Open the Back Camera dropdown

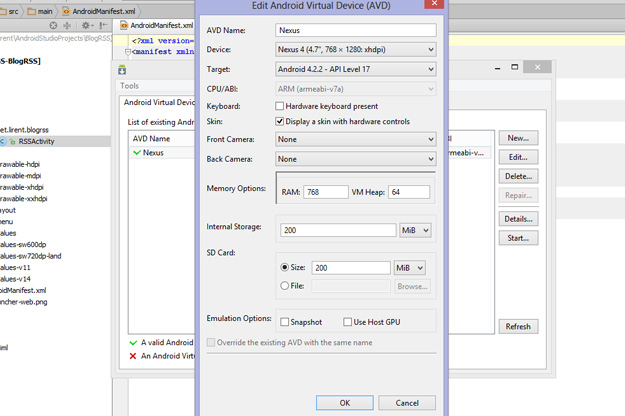pyautogui.click(x=356, y=159)
